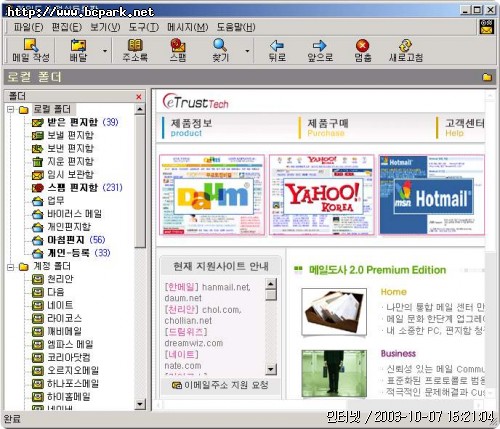
Task: Select the 하나포스메일 account
Action: click(65, 384)
